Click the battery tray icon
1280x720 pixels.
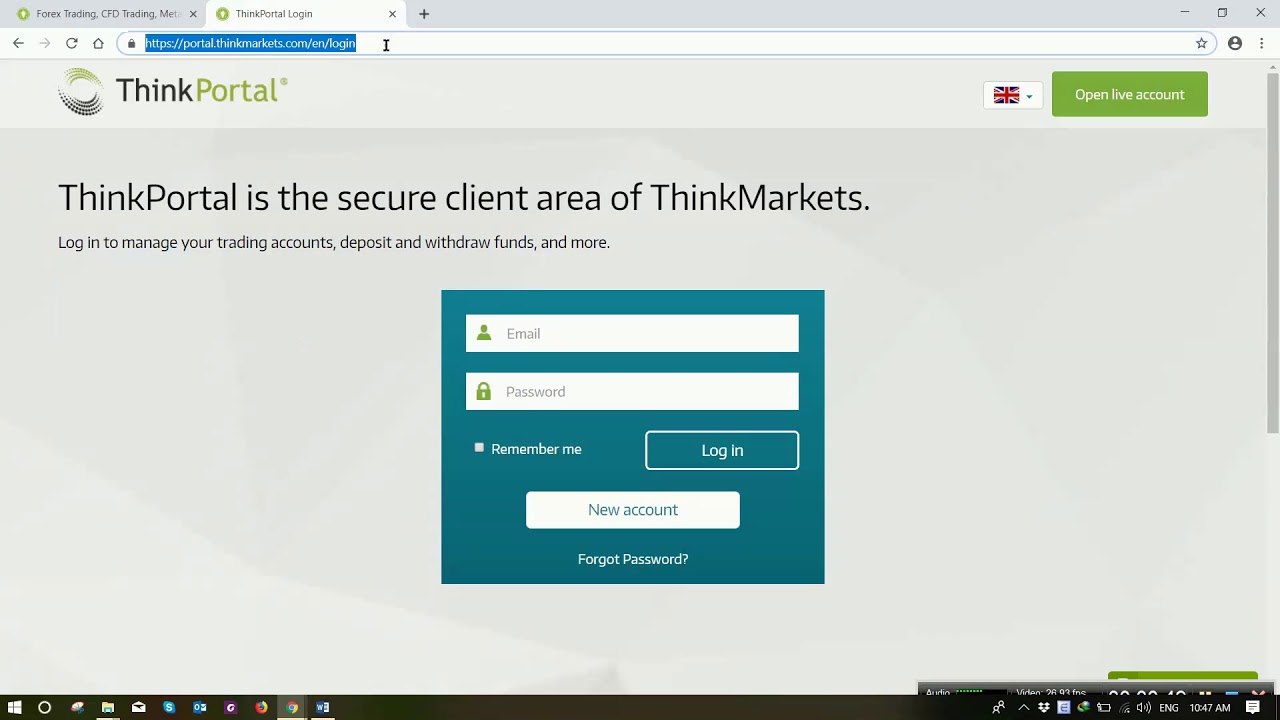[1104, 708]
